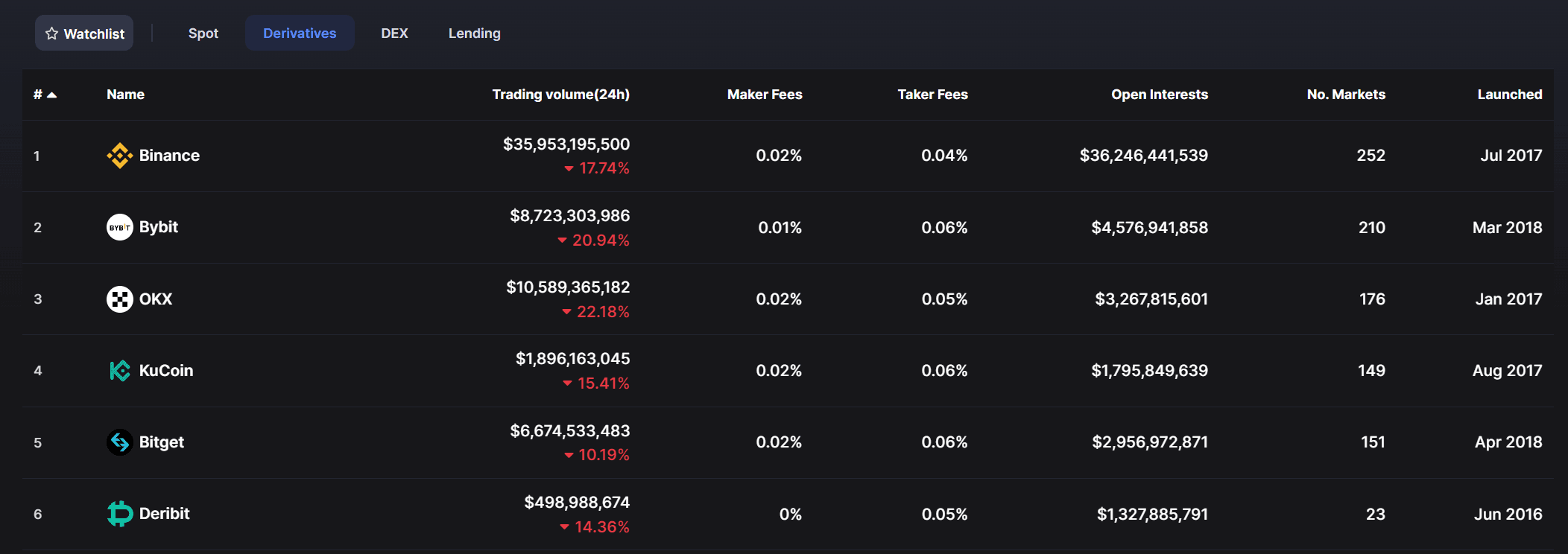The image size is (1568, 554).
Task: Sort by Taker Fees column
Action: pos(932,95)
